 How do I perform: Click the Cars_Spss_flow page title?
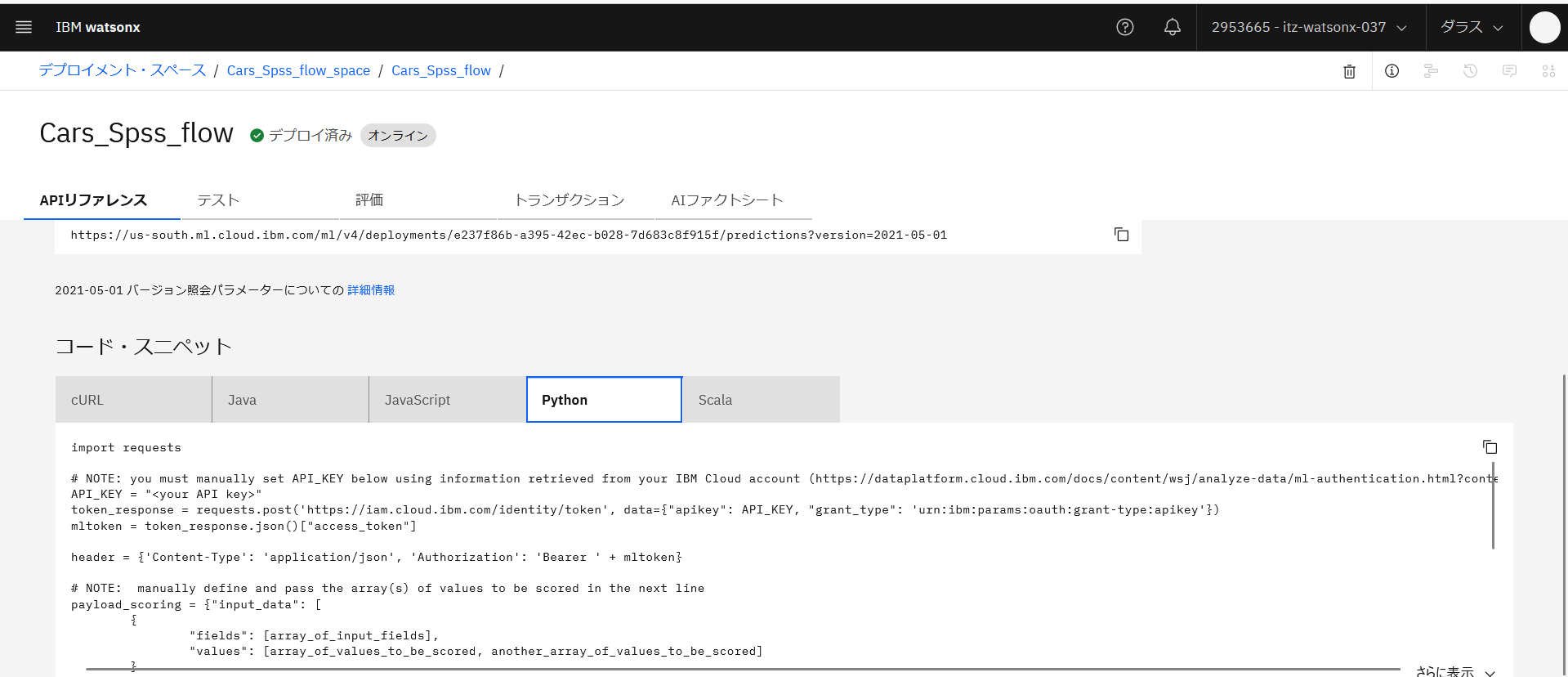[136, 133]
